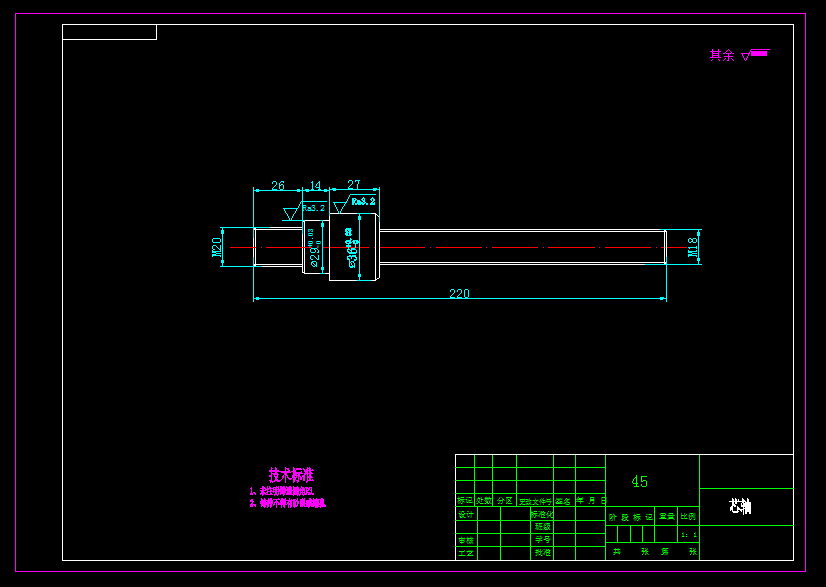This screenshot has height=587, width=826.
Task: Click the "阶段标记" header cell
Action: [631, 517]
